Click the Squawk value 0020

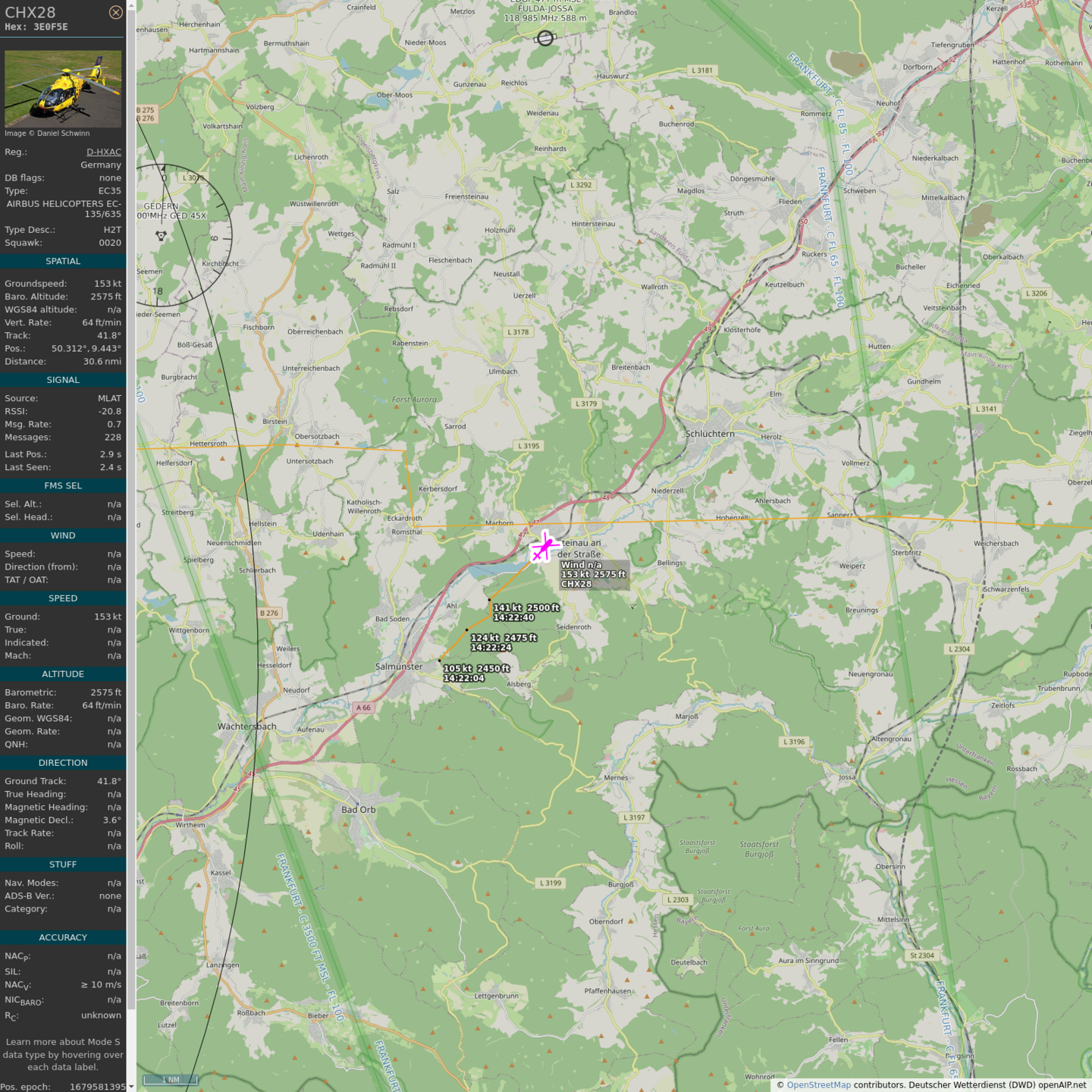110,243
